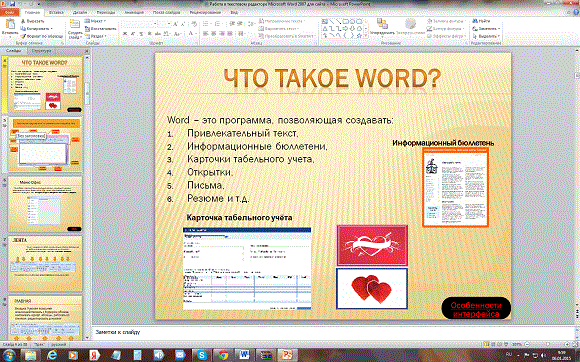
Task: Toggle italic formatting in the ribbon
Action: coord(133,34)
